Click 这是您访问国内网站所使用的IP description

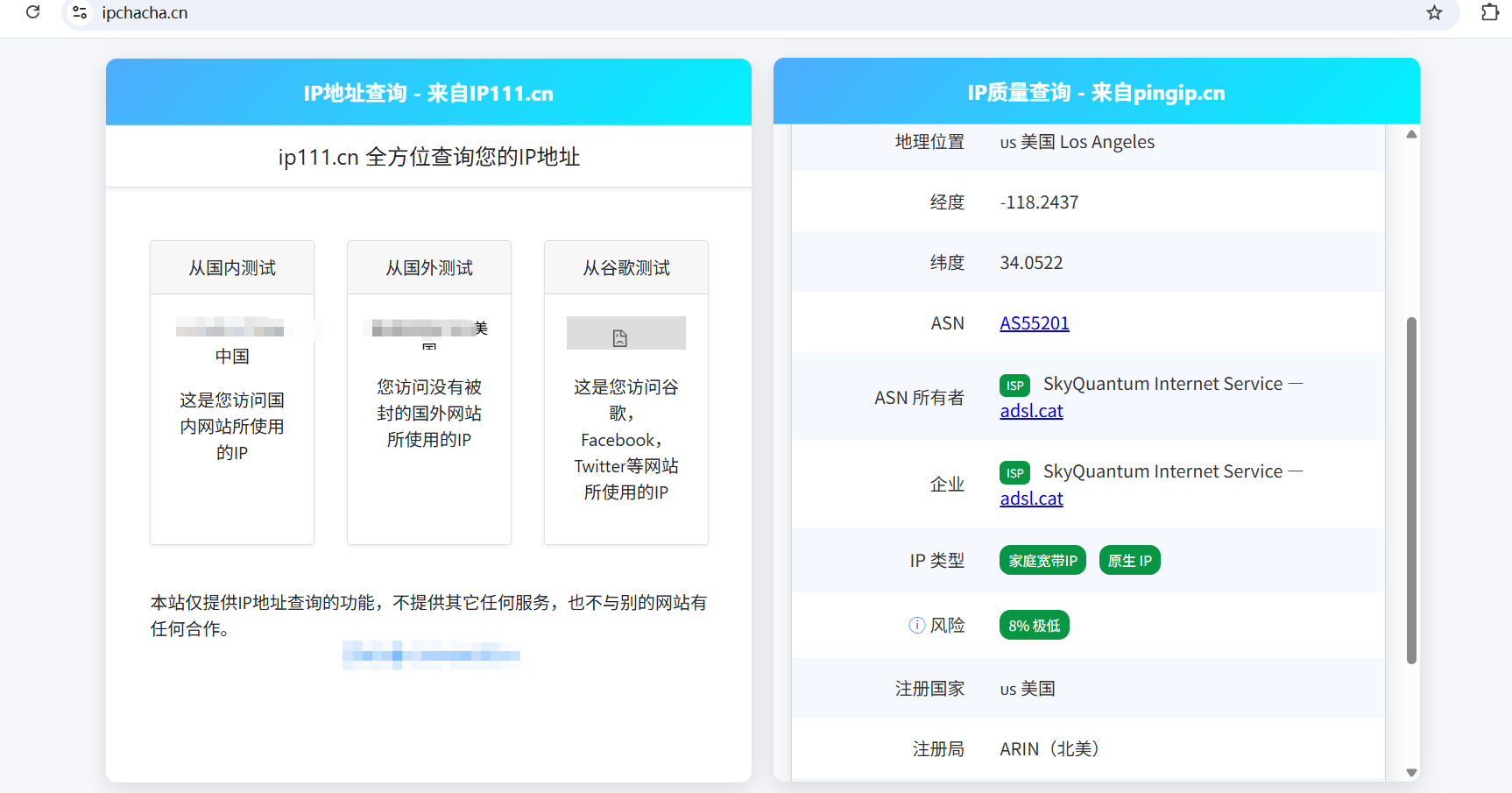coord(232,427)
